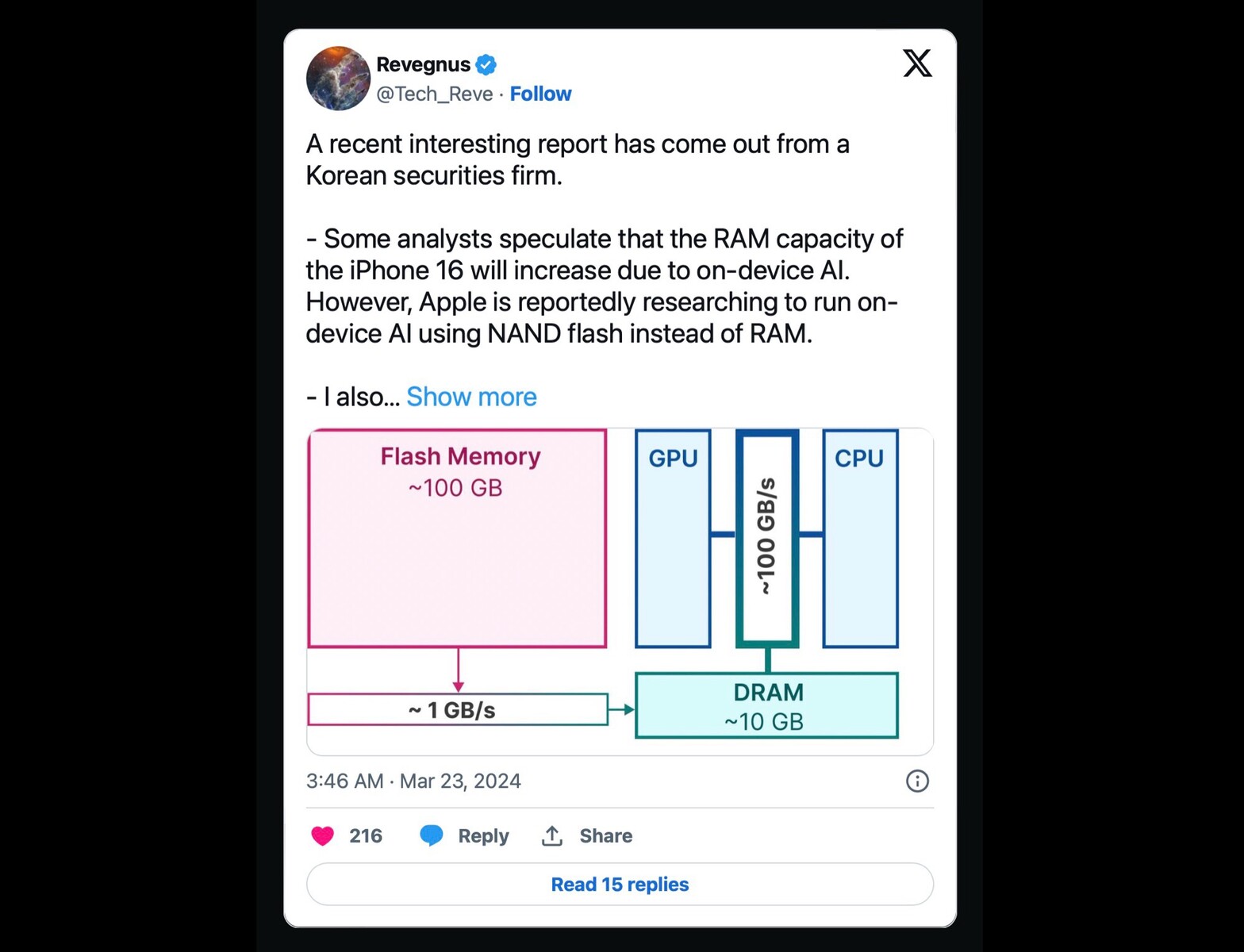Click the share upload-arrow icon
The width and height of the screenshot is (1244, 952).
[x=552, y=835]
